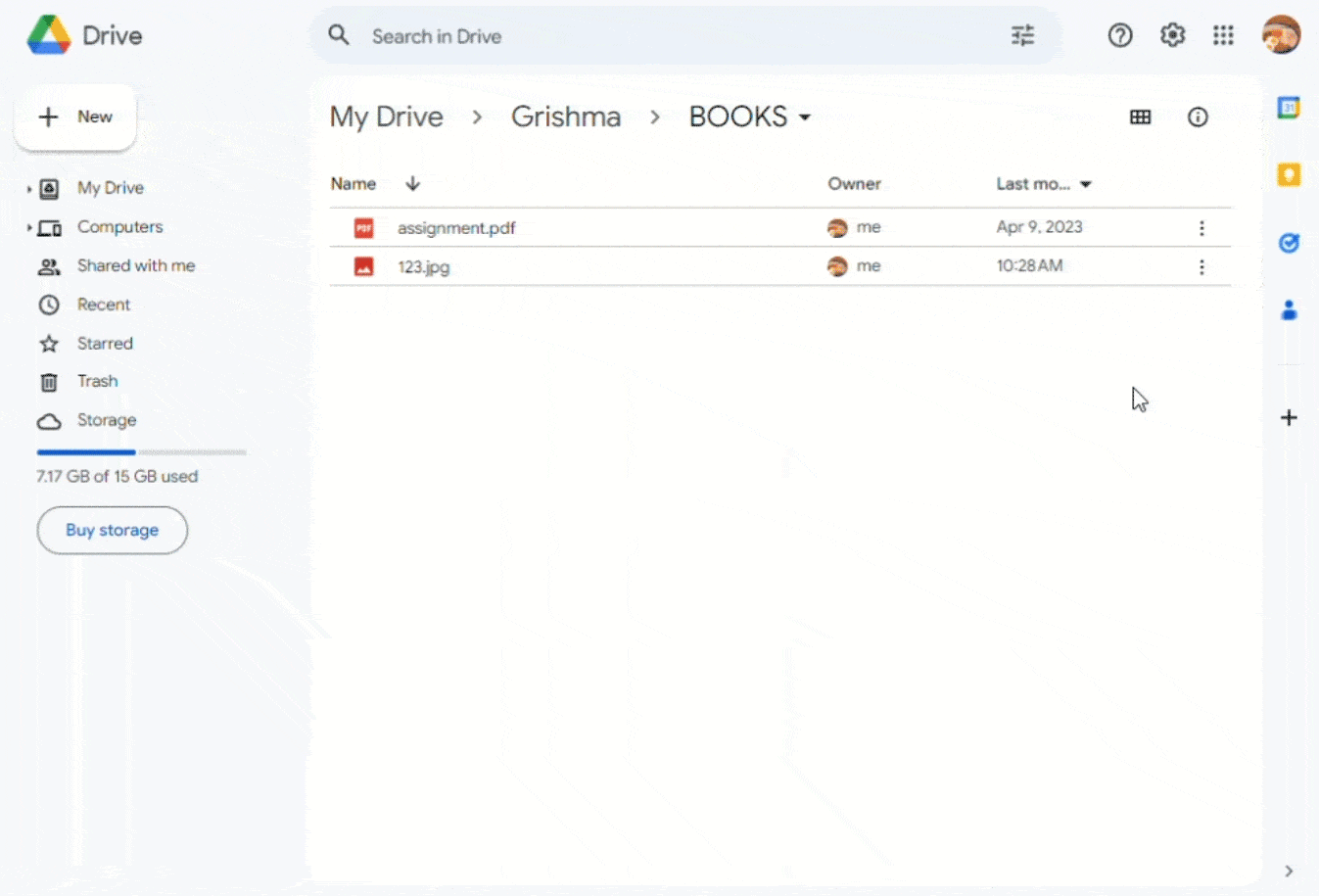Open the Google apps grid

tap(1223, 35)
